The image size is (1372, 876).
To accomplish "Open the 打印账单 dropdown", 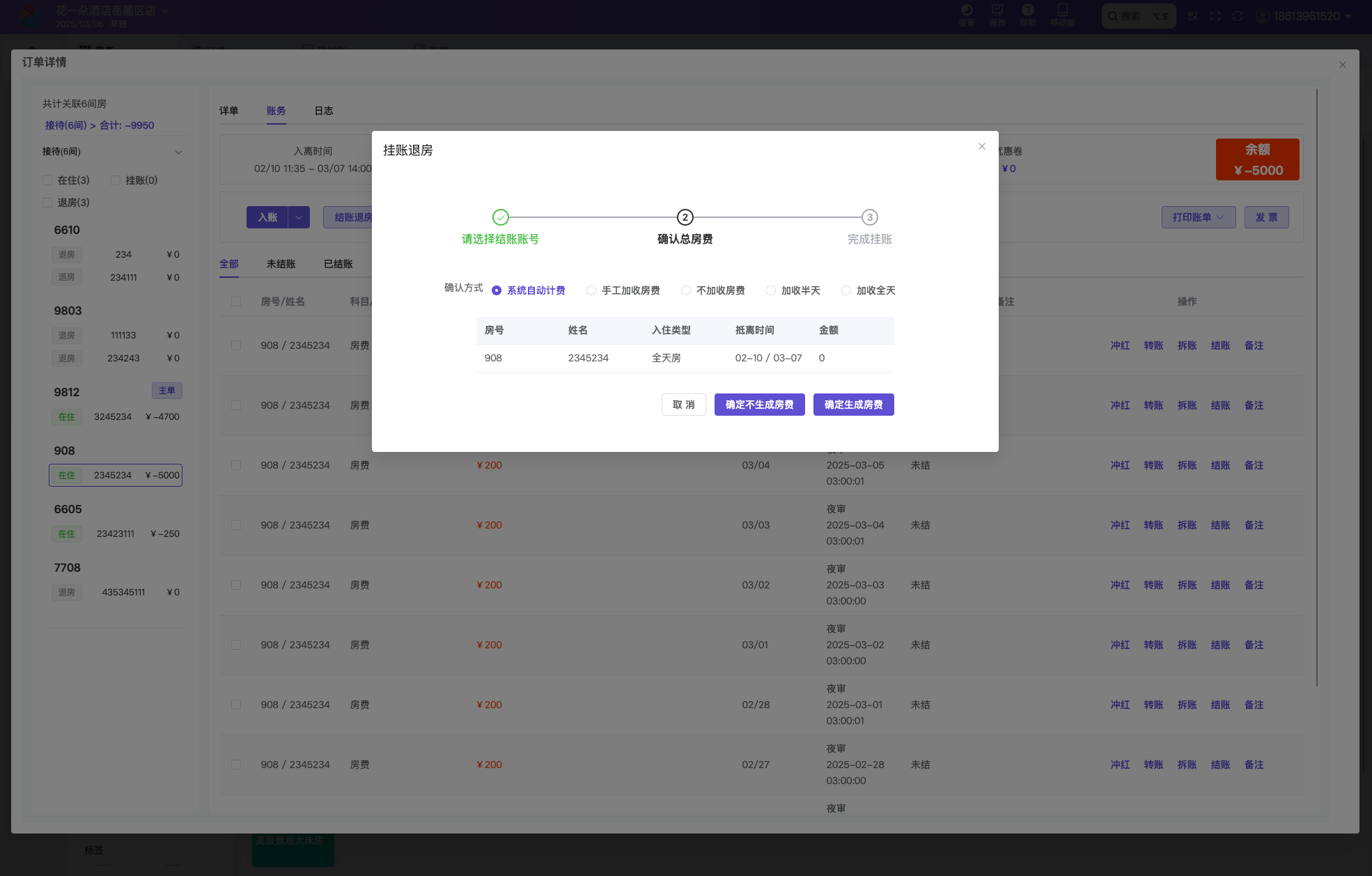I will [x=1198, y=217].
